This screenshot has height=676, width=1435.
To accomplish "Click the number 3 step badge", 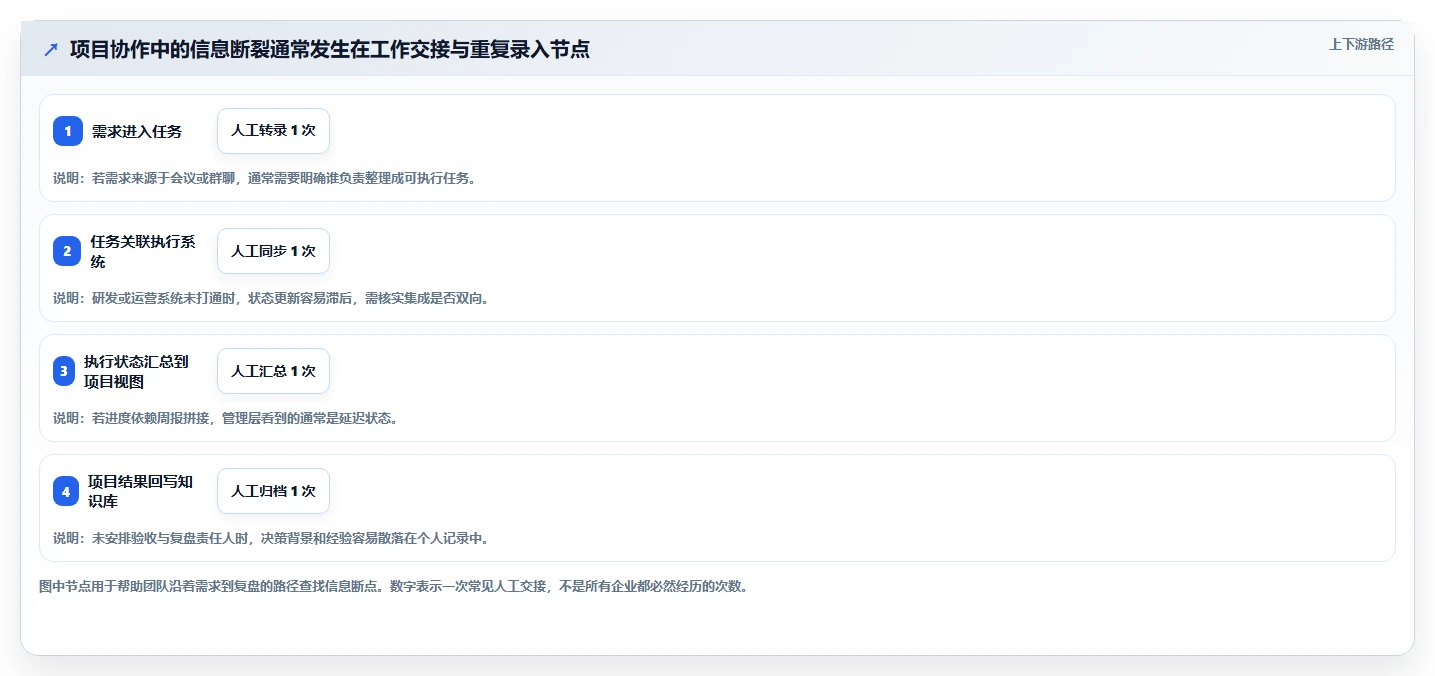I will 64,371.
